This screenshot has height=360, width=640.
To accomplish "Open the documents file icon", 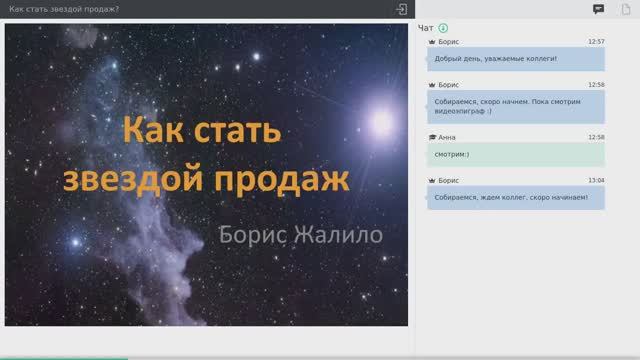I will pyautogui.click(x=626, y=9).
